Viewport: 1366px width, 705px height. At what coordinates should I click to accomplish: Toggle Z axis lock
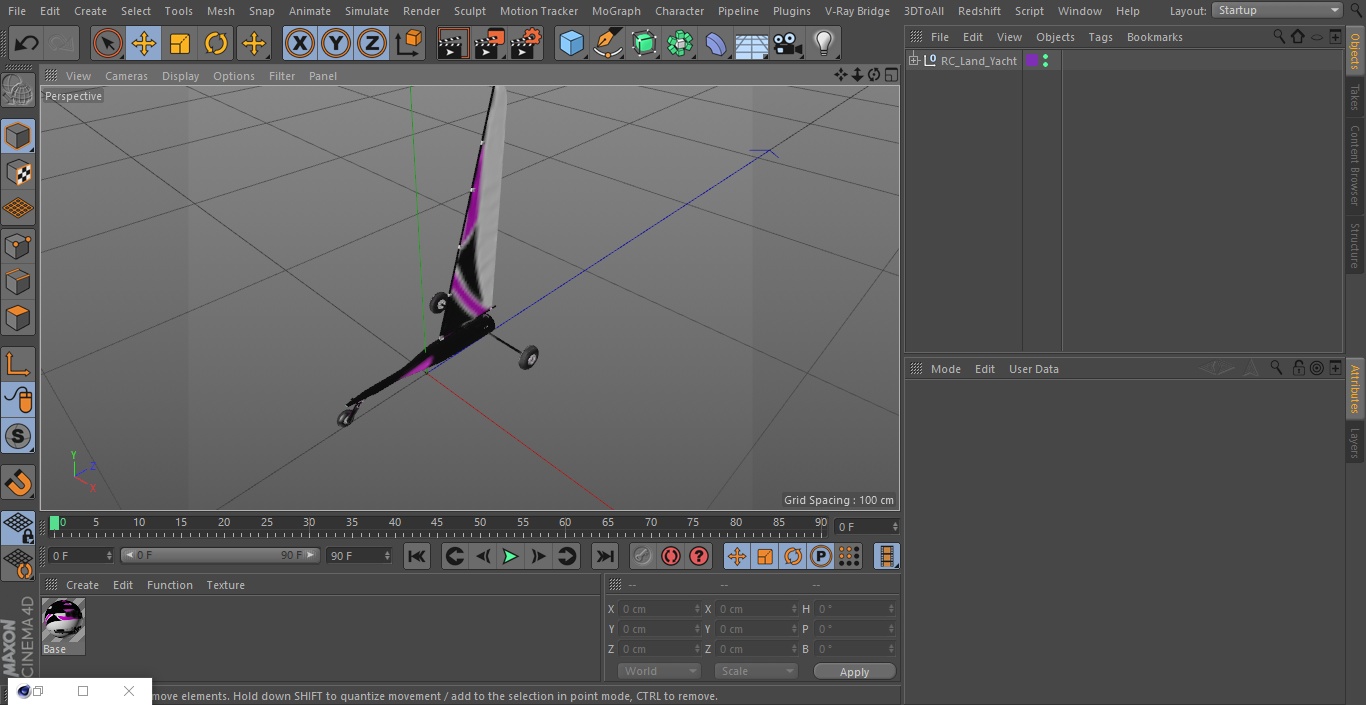point(372,43)
